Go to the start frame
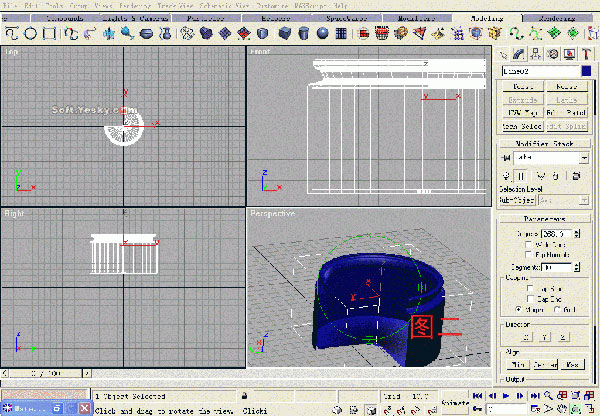This screenshot has width=600, height=416. tap(477, 395)
